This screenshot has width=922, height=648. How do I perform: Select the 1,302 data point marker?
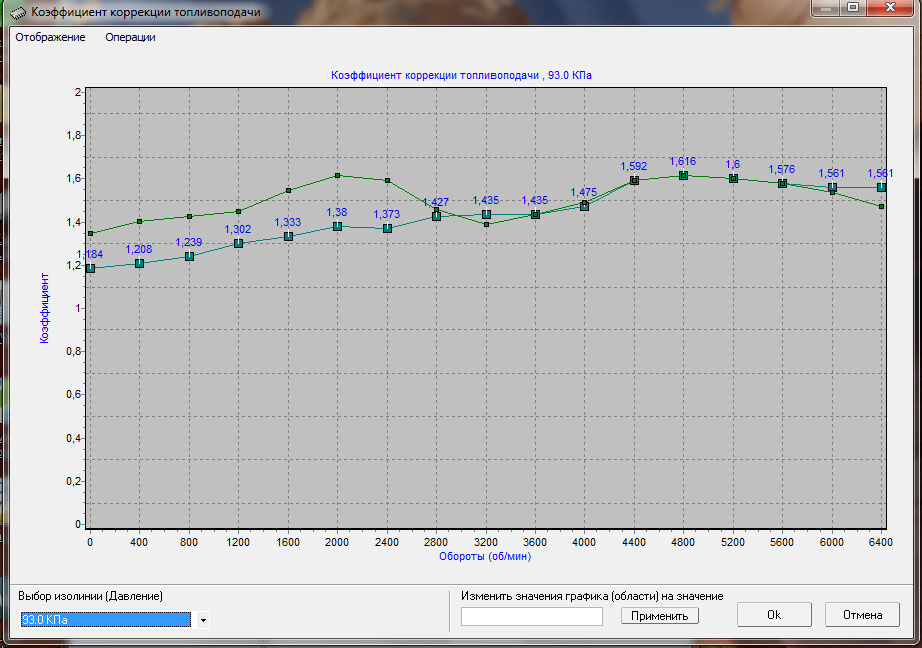(238, 243)
